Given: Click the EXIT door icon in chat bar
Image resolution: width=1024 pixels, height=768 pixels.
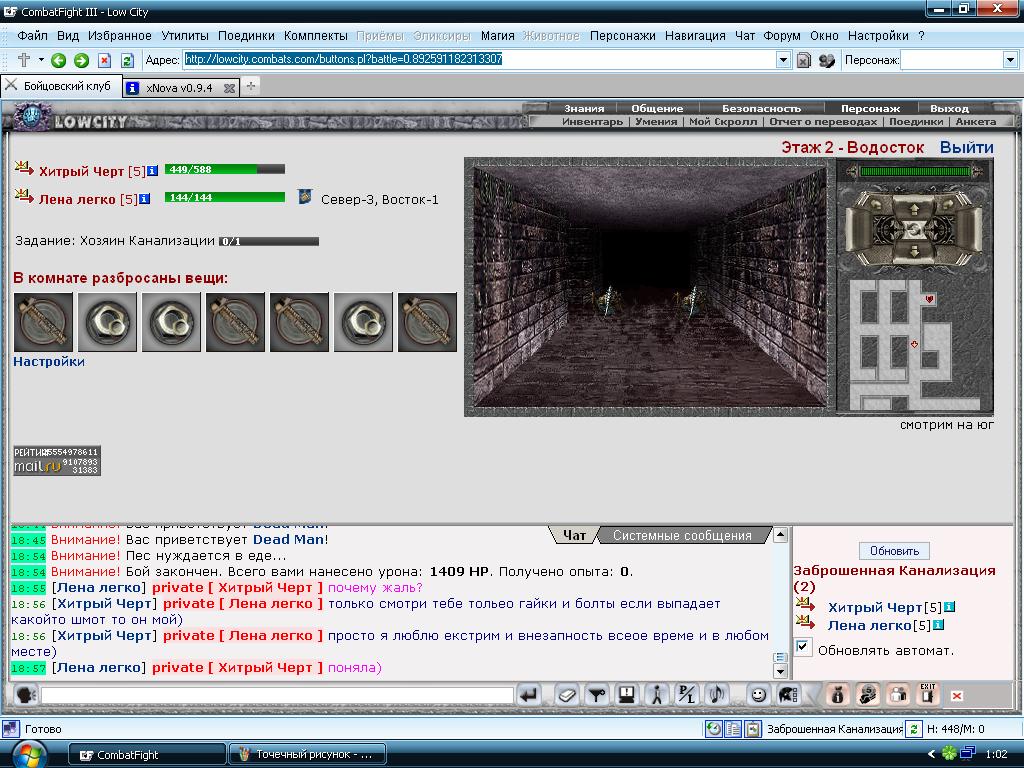Looking at the screenshot, I should (927, 694).
